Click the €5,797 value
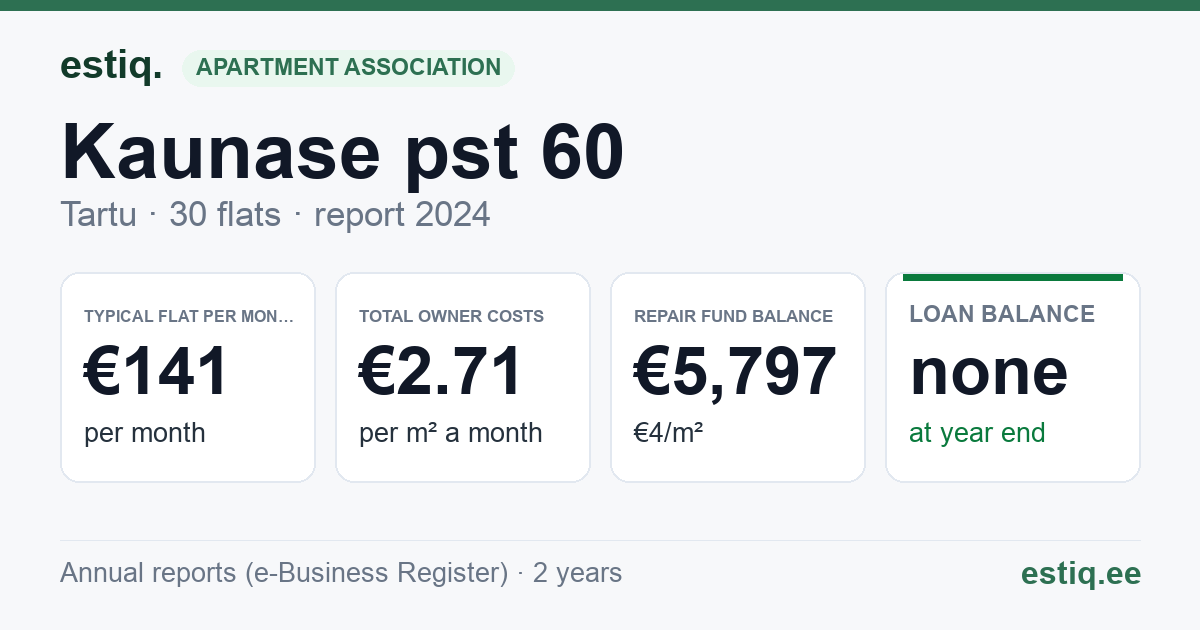 [x=735, y=371]
